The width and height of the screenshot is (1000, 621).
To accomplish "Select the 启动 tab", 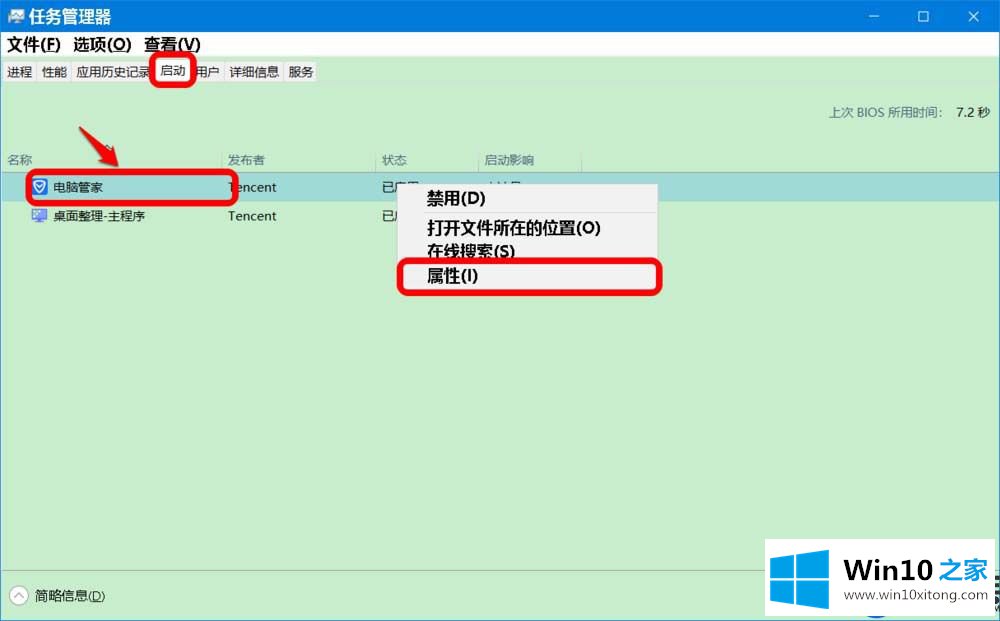I will click(173, 70).
